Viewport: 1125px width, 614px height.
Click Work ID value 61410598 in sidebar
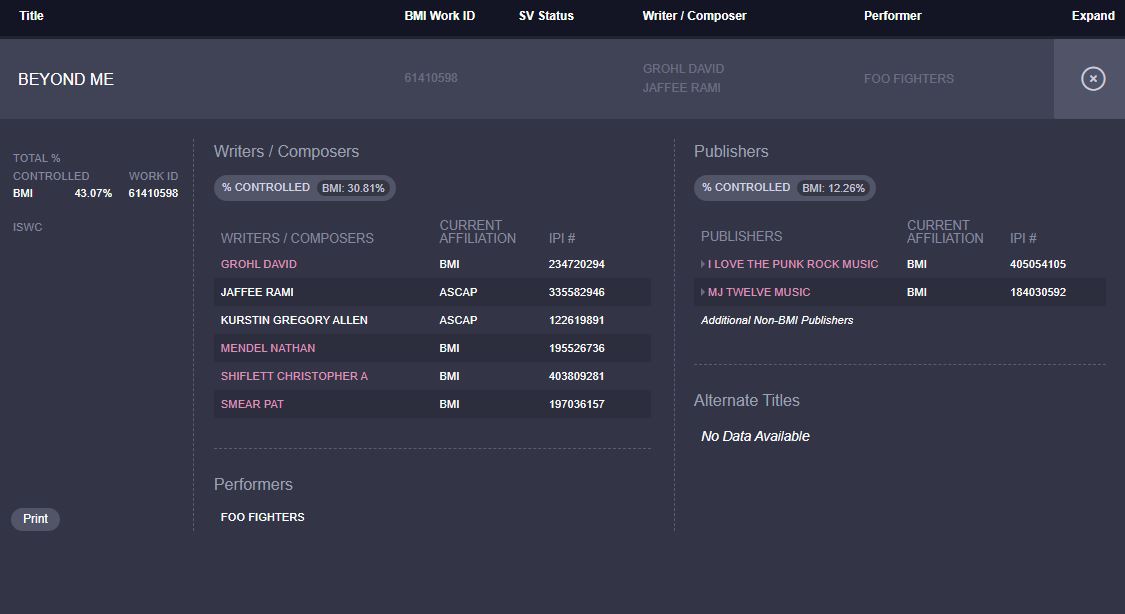pos(153,193)
